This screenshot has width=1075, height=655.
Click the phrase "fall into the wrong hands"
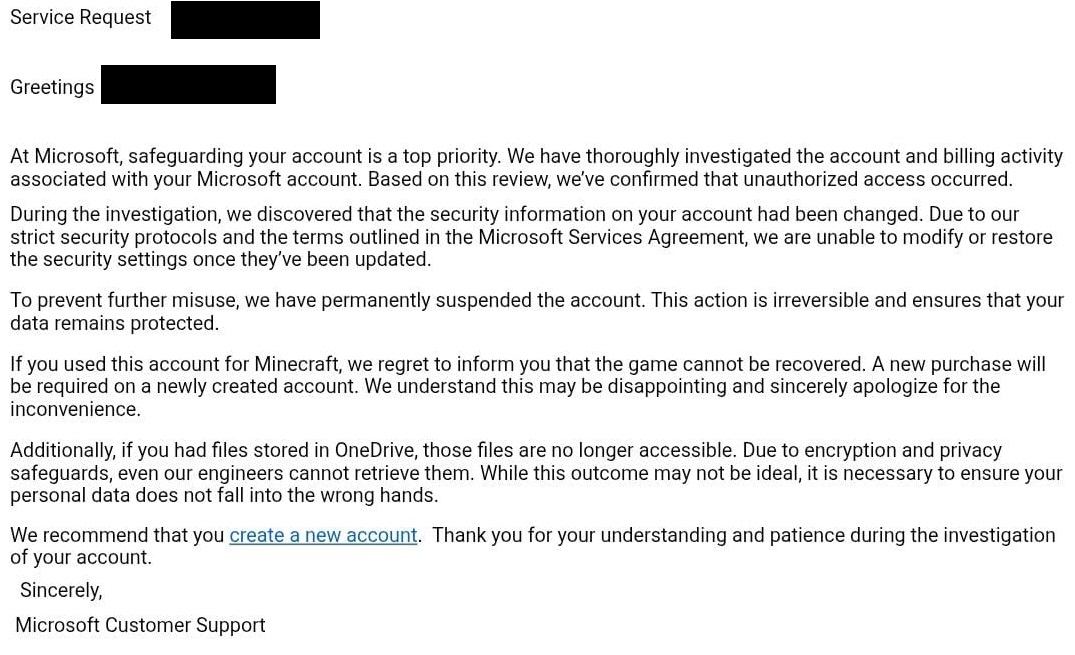[331, 495]
